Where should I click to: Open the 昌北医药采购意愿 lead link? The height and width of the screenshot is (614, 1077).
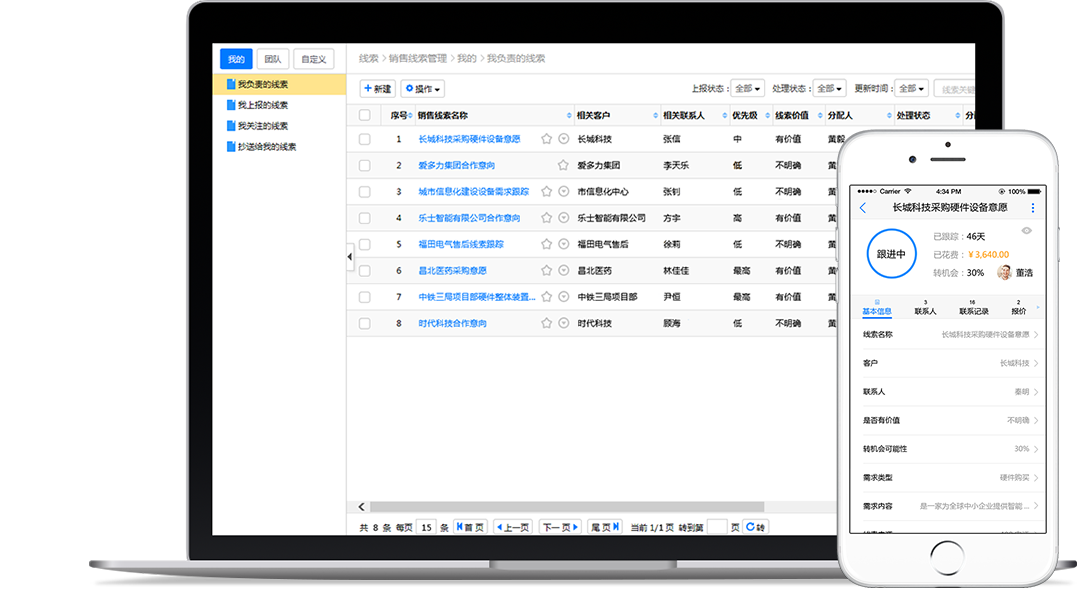(x=453, y=271)
